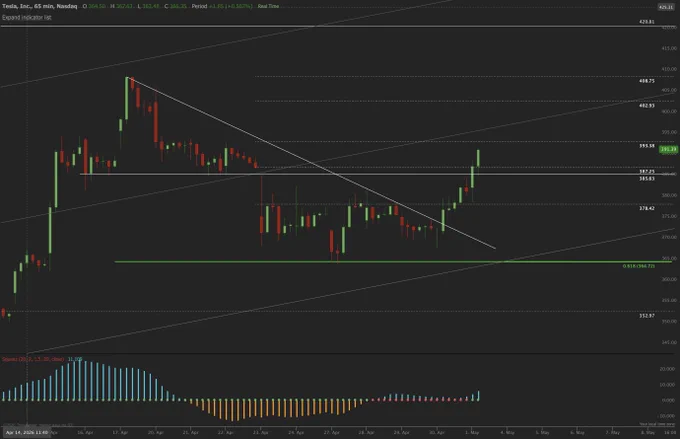Click the 8. May date on time axis

(x=648, y=432)
